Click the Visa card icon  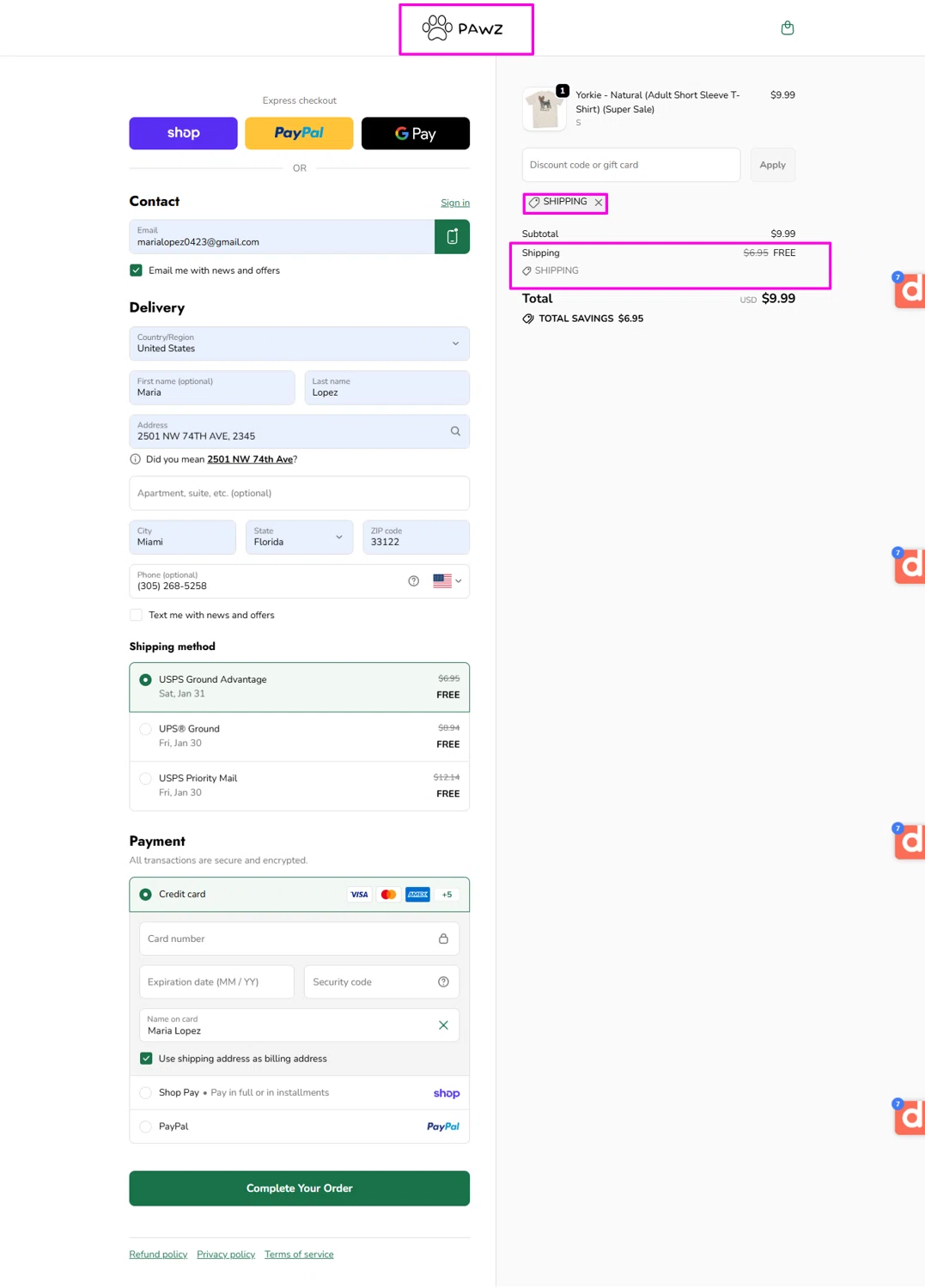(359, 895)
